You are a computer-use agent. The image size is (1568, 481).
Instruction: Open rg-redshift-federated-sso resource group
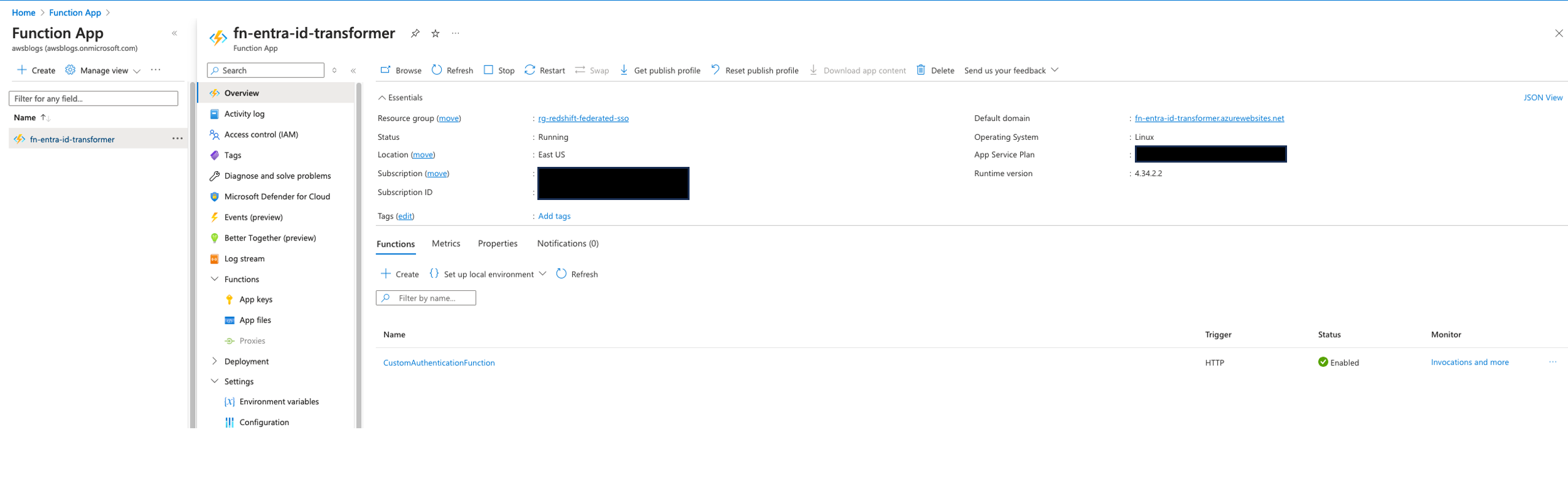pyautogui.click(x=583, y=118)
